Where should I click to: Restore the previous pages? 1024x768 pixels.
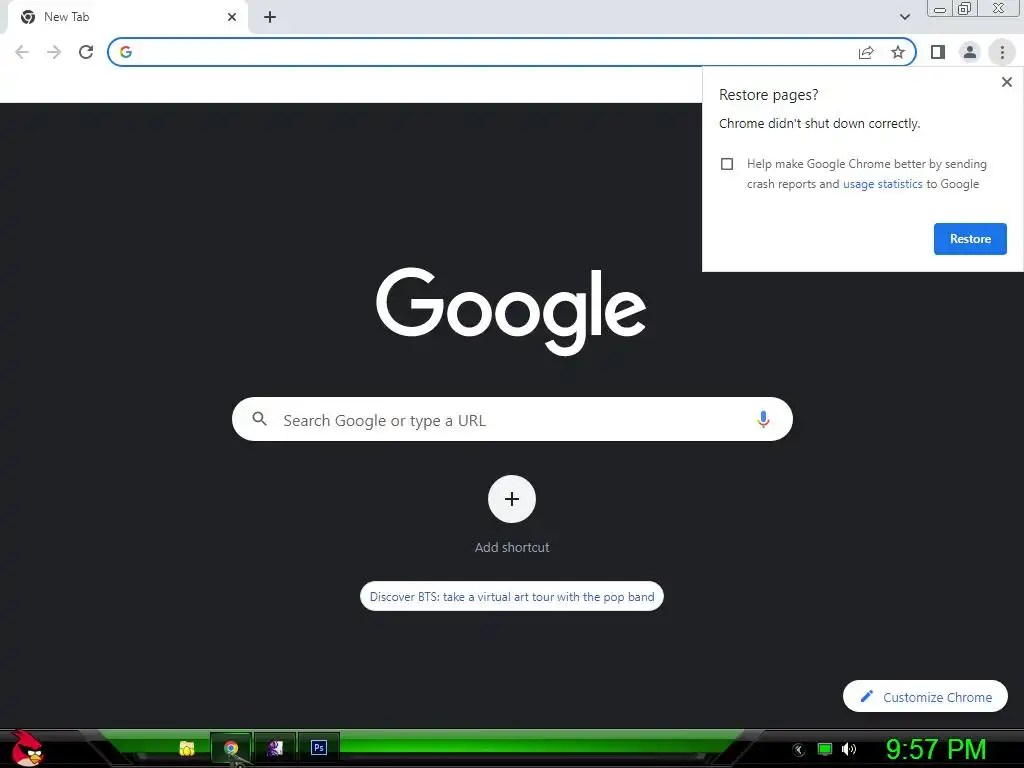click(x=970, y=239)
